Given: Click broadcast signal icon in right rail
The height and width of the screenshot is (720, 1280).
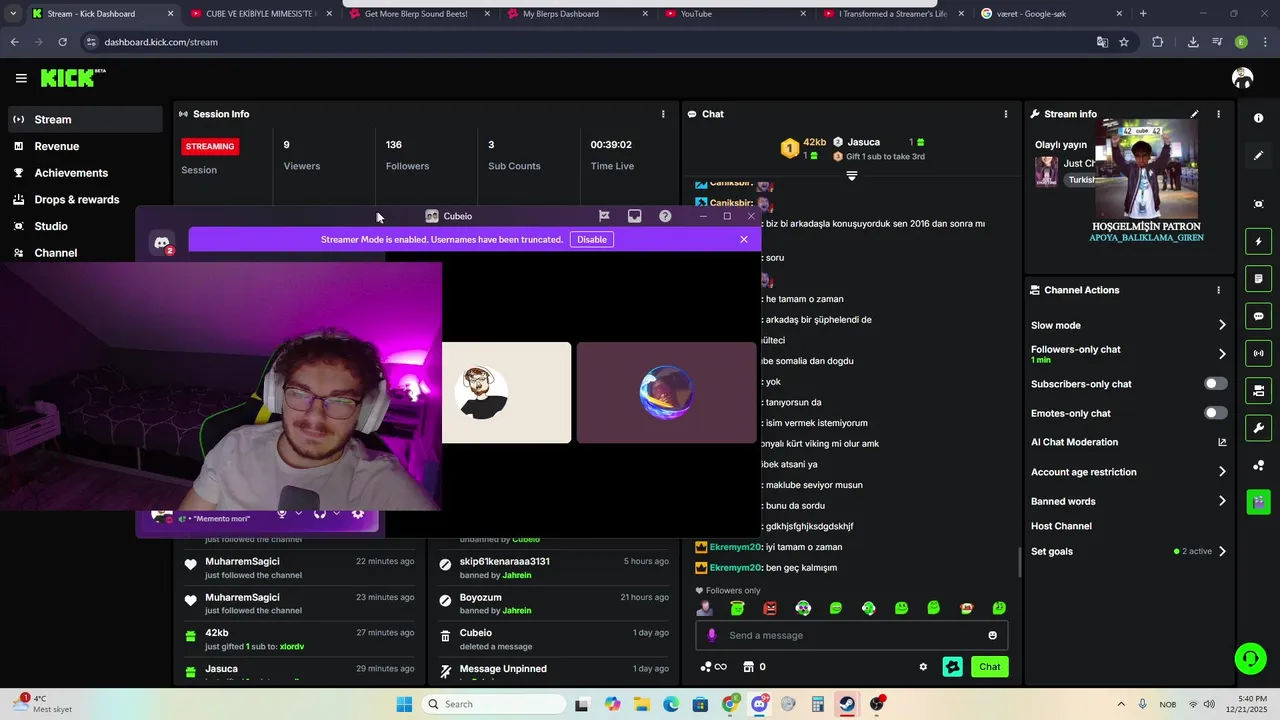Looking at the screenshot, I should 1258,353.
